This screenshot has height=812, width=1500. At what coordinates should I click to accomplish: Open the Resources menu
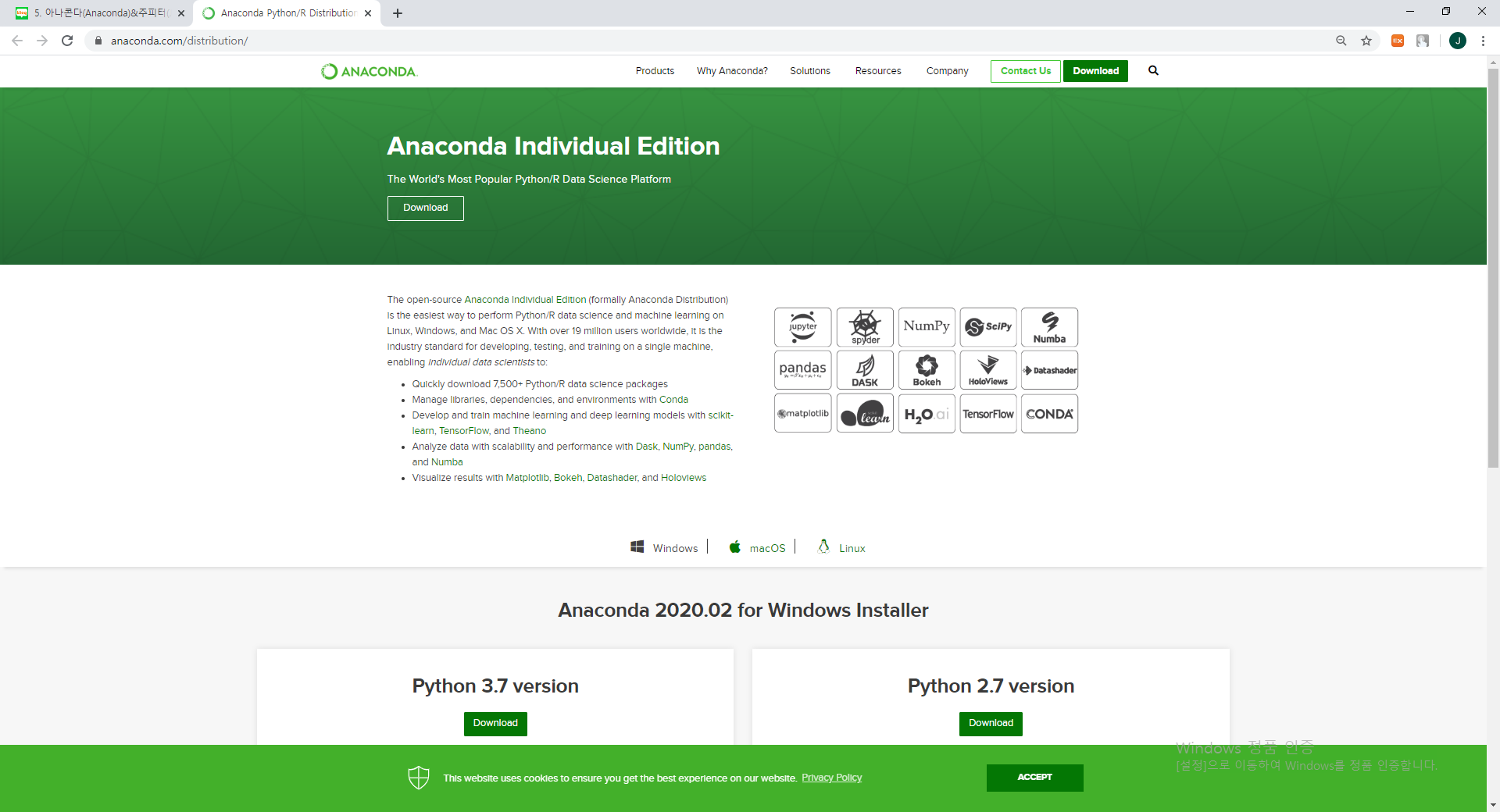878,71
